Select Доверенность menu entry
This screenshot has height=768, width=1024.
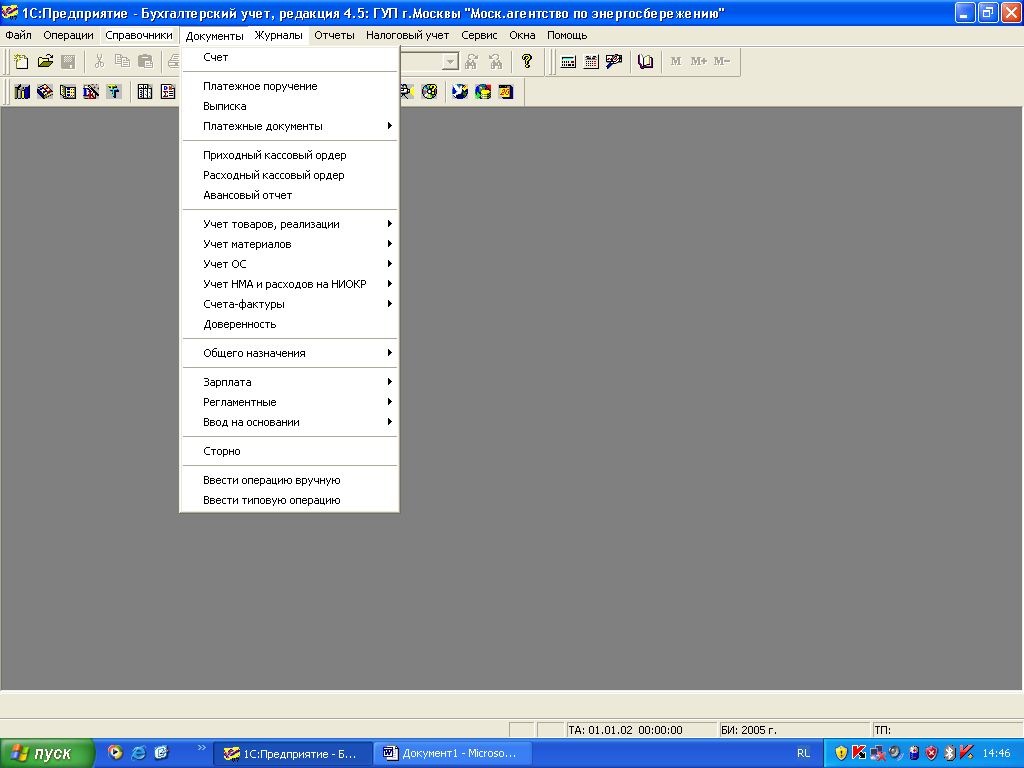[x=289, y=325]
